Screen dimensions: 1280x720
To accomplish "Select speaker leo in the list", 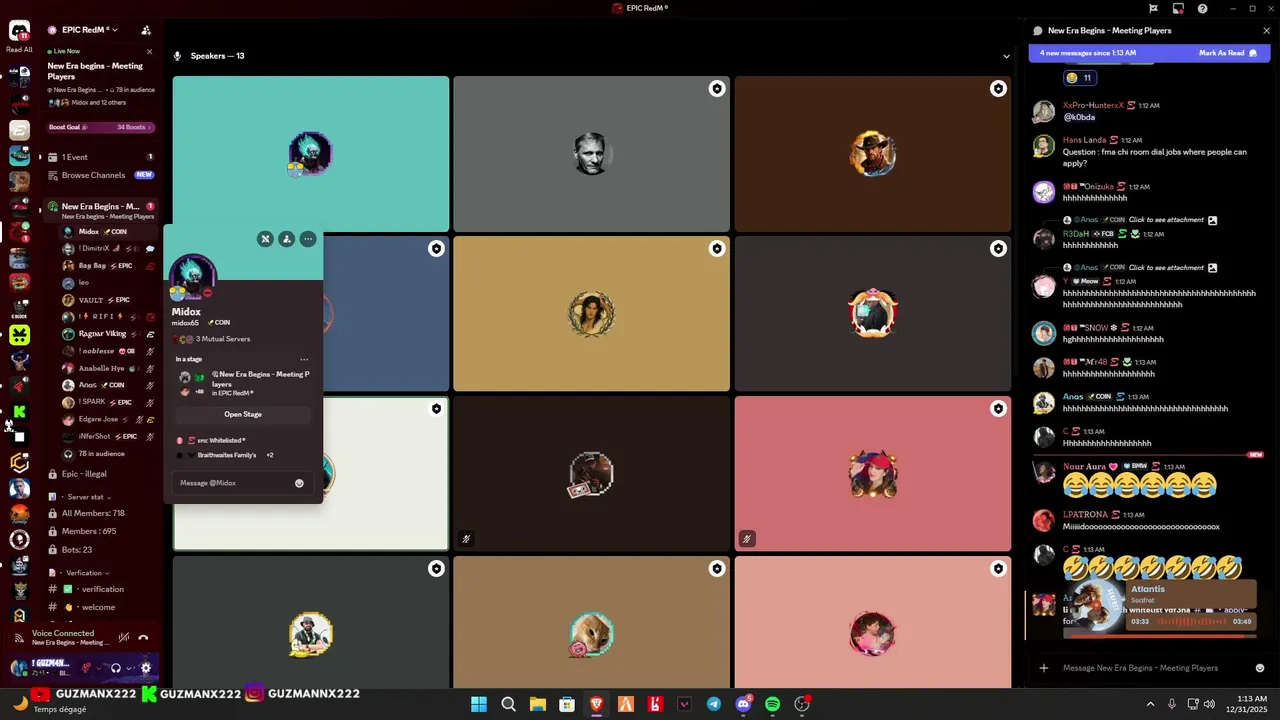I will (108, 283).
